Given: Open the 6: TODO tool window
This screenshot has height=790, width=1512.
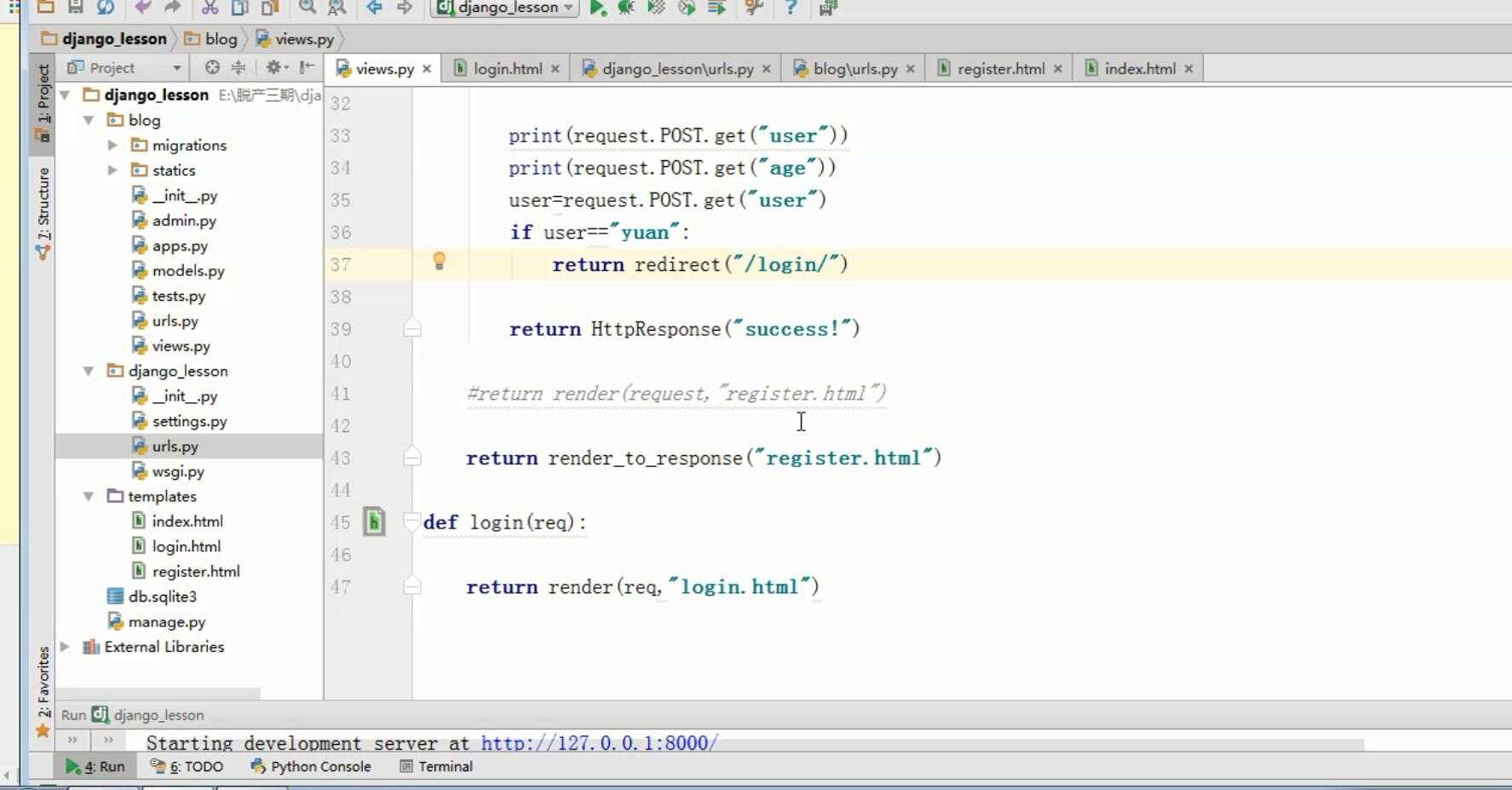Looking at the screenshot, I should [187, 766].
